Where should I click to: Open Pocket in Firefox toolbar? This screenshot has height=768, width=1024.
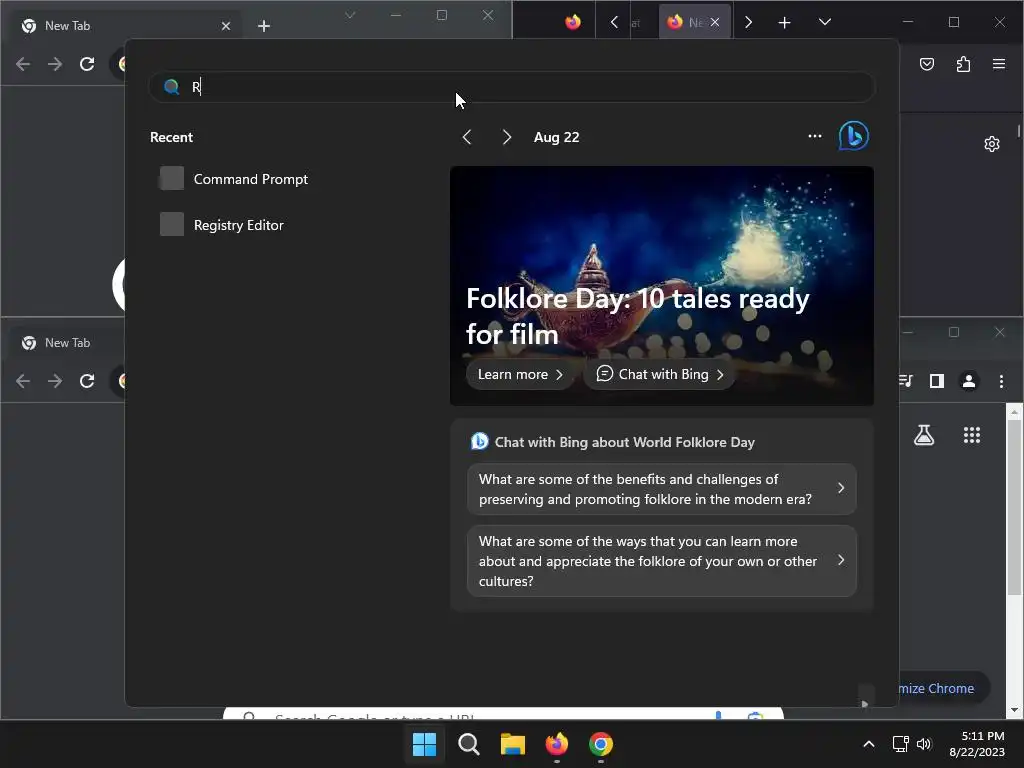click(927, 64)
